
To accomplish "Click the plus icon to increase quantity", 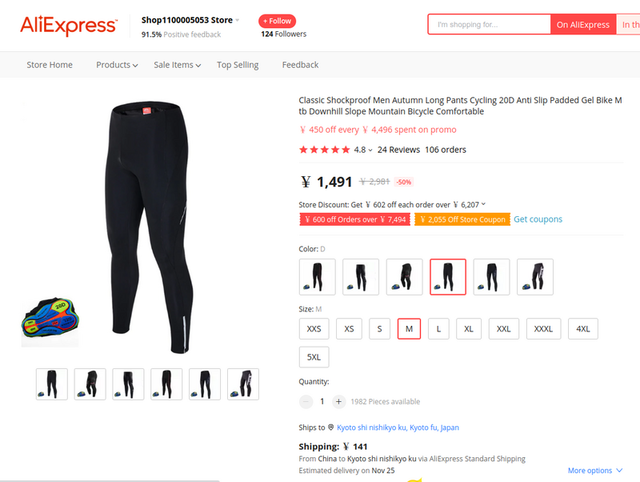I will pyautogui.click(x=338, y=402).
